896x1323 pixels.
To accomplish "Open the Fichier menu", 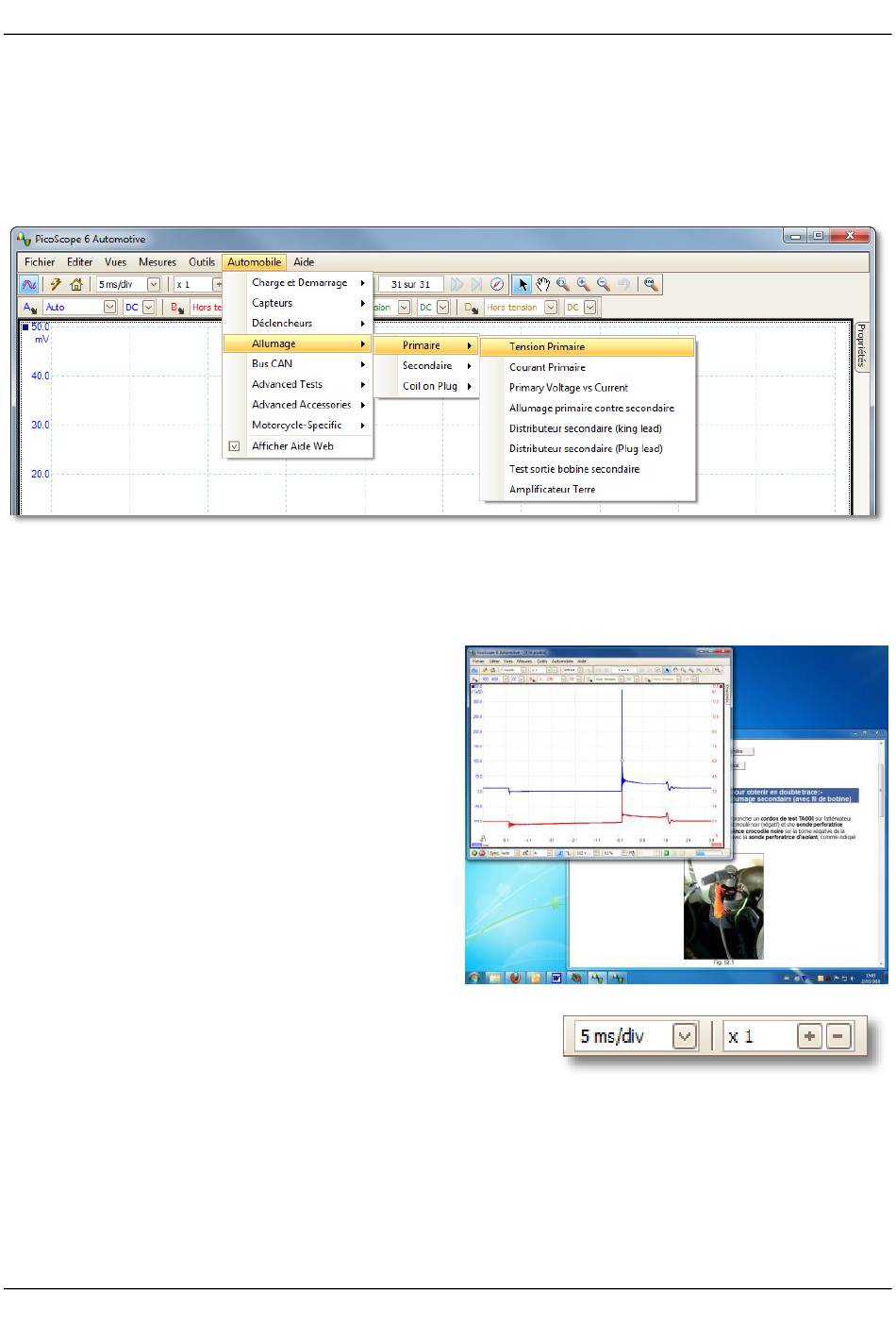I will click(40, 262).
